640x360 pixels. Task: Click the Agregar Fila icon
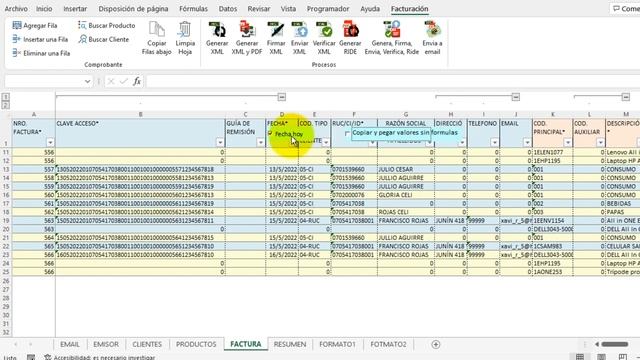17,25
